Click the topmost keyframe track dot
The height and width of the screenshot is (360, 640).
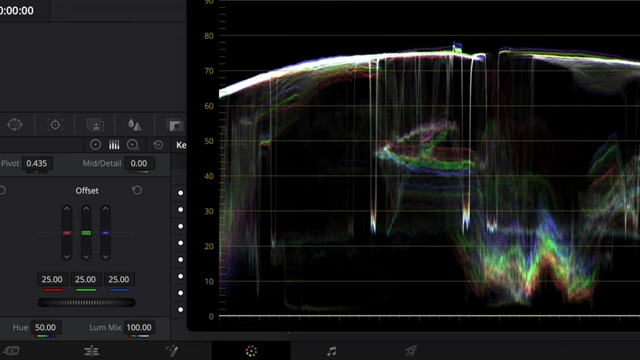click(180, 193)
